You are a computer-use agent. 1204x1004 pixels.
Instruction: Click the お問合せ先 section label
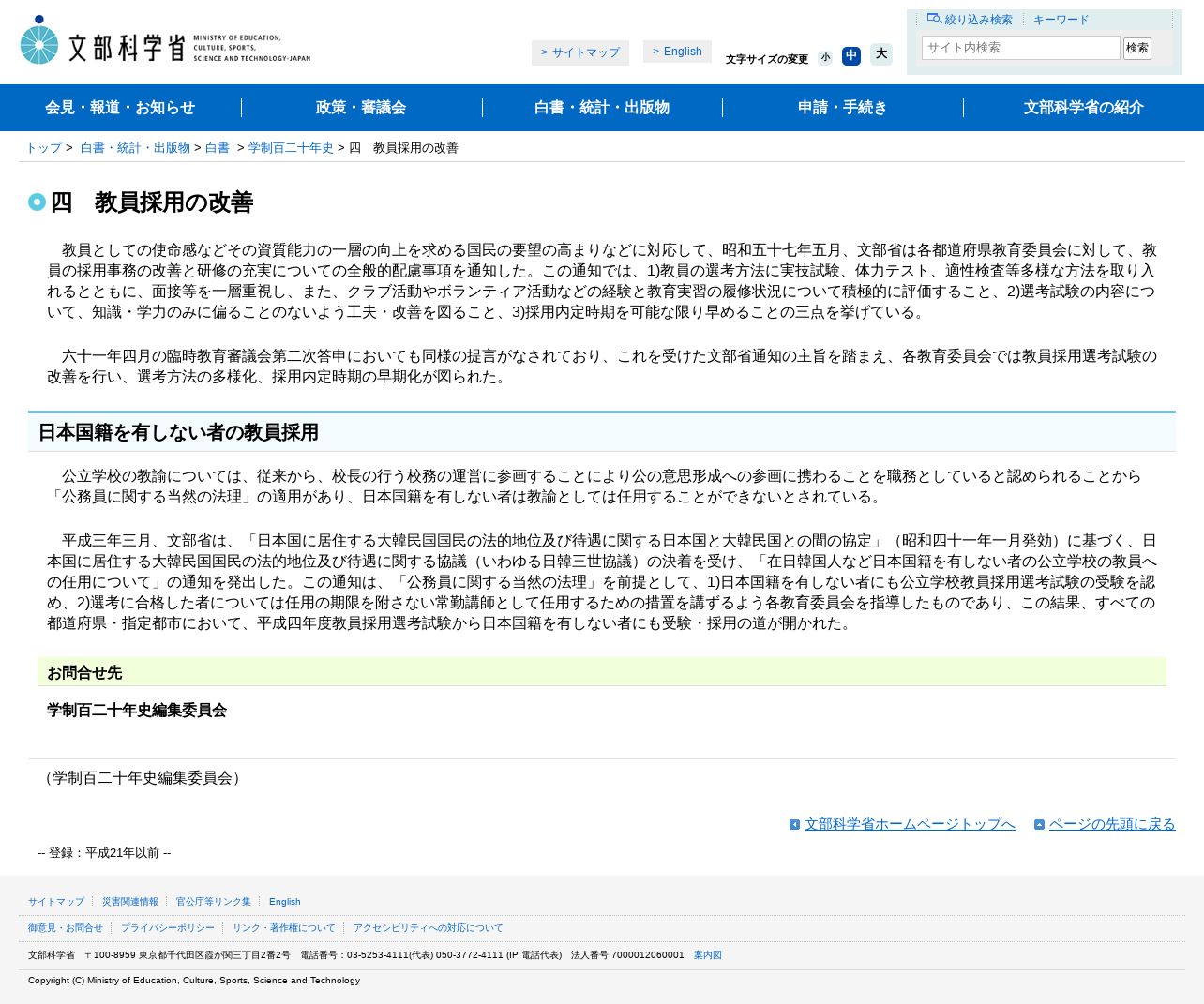coord(84,673)
